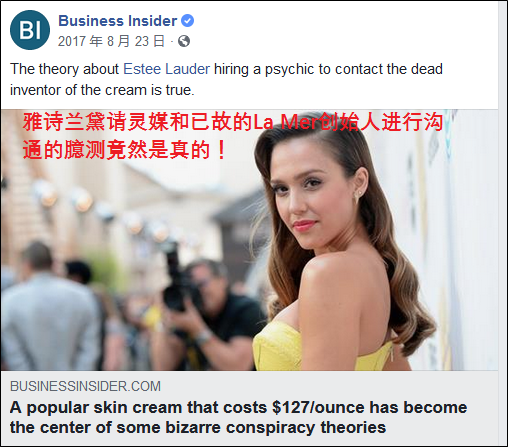Image resolution: width=508 pixels, height=447 pixels.
Task: Click the post caption text about psychic
Action: pyautogui.click(x=226, y=79)
